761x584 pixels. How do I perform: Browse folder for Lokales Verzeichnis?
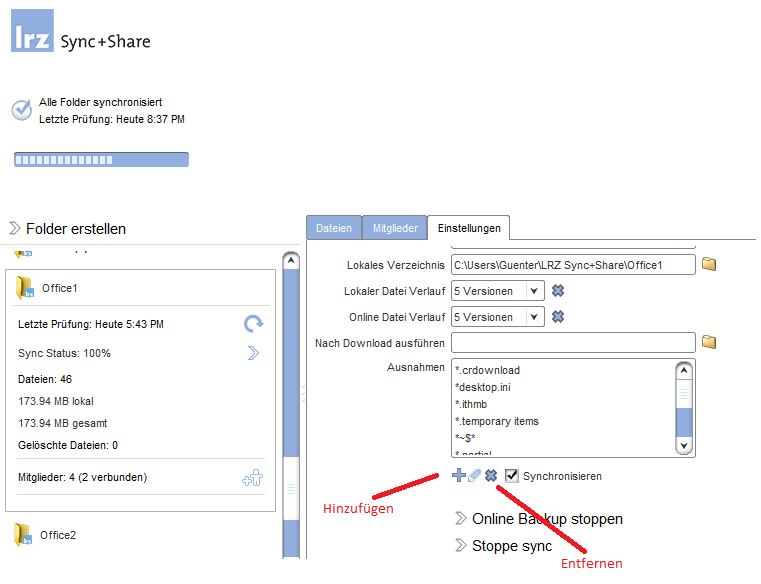709,265
